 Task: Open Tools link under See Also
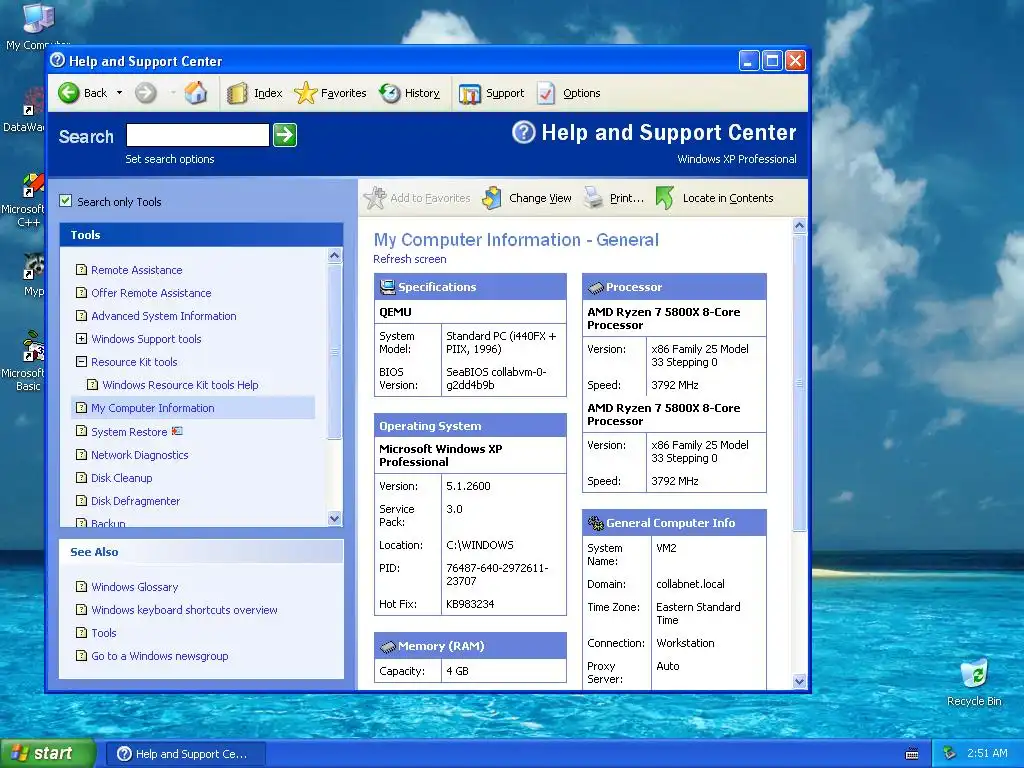point(103,632)
